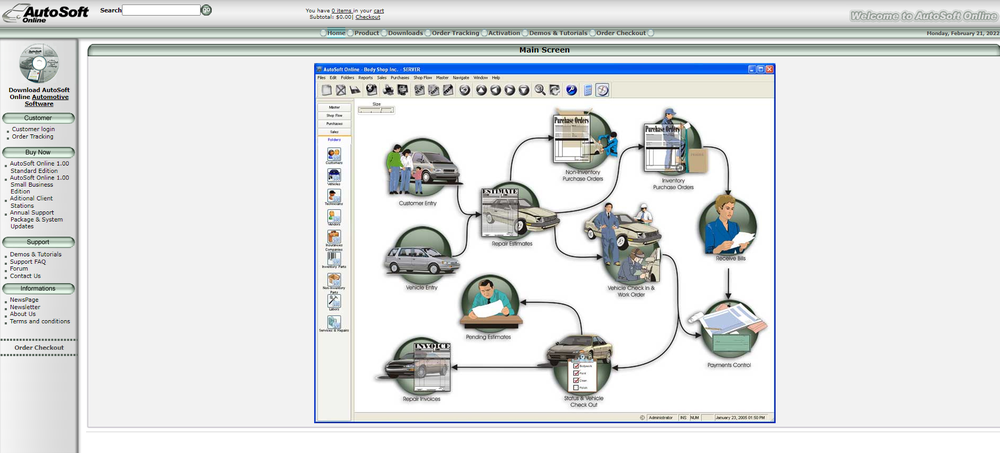Image resolution: width=1000 pixels, height=453 pixels.
Task: Click the Pending Estimates man graphic
Action: click(490, 302)
